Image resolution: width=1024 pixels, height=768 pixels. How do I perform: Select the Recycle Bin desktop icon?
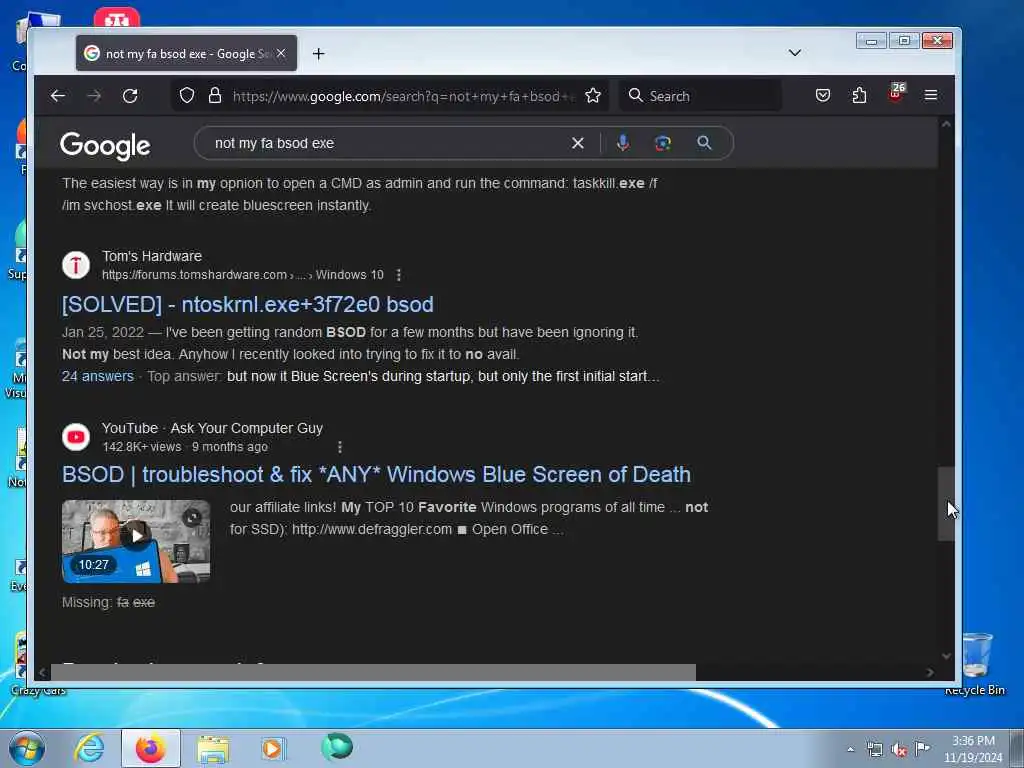pyautogui.click(x=976, y=663)
